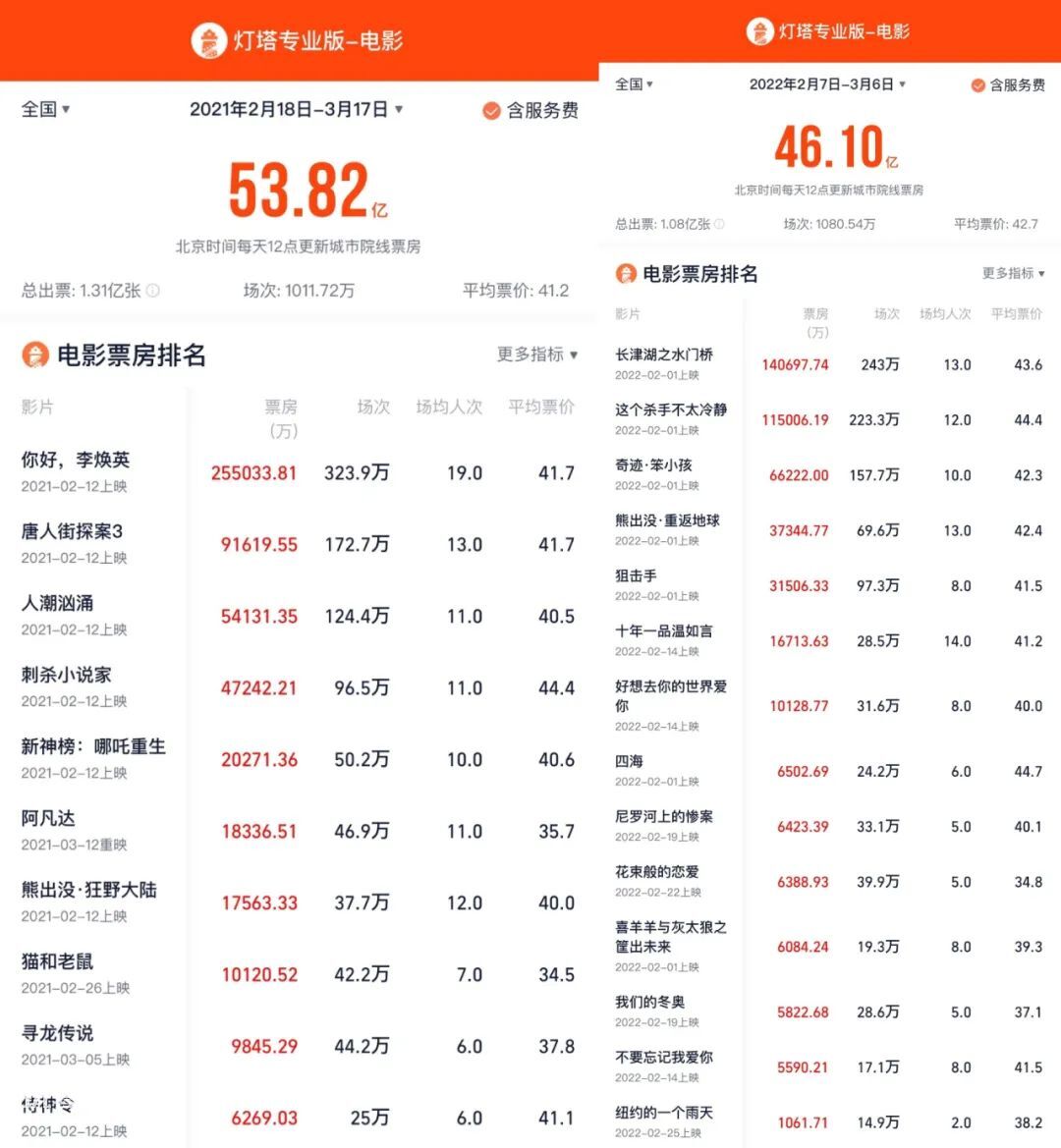This screenshot has width=1061, height=1148.
Task: Open date range 2021年2月18日–3月17日 picker
Action: pyautogui.click(x=296, y=110)
